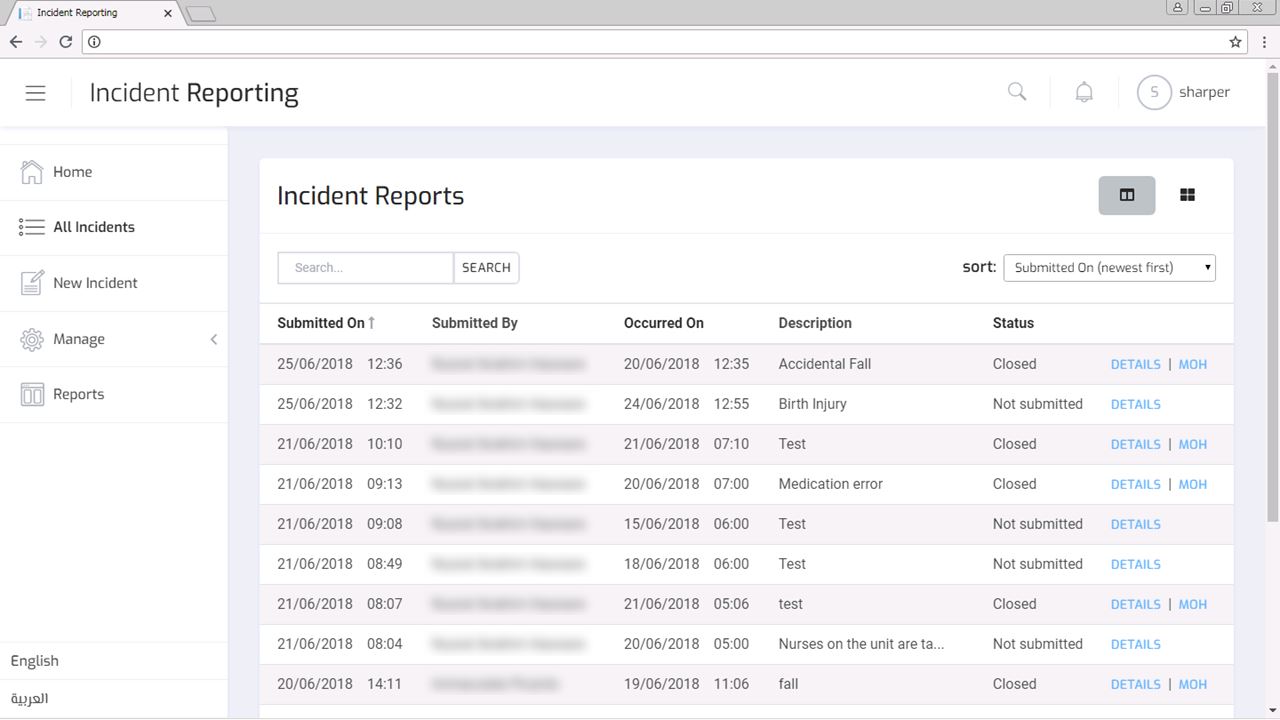The width and height of the screenshot is (1280, 720).
Task: Open browser three-dot menu
Action: pos(1265,42)
